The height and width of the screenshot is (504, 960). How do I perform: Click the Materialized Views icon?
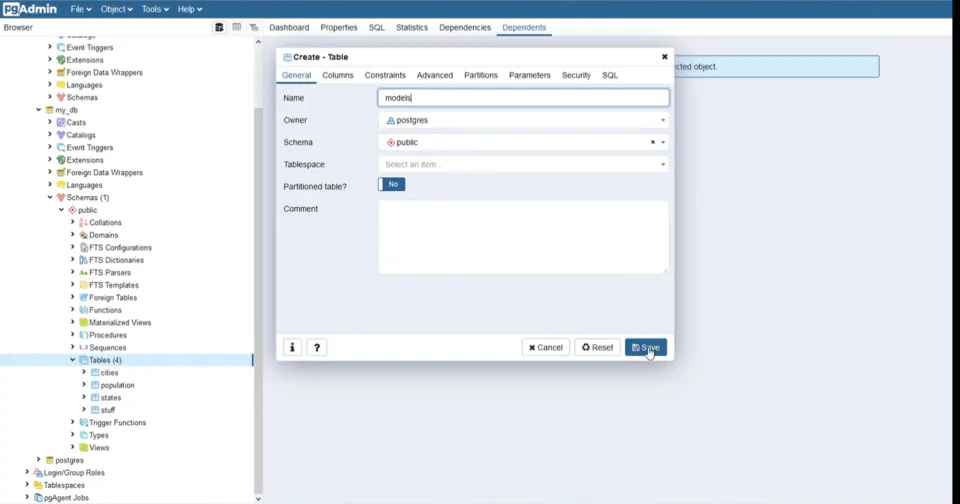[x=83, y=323]
